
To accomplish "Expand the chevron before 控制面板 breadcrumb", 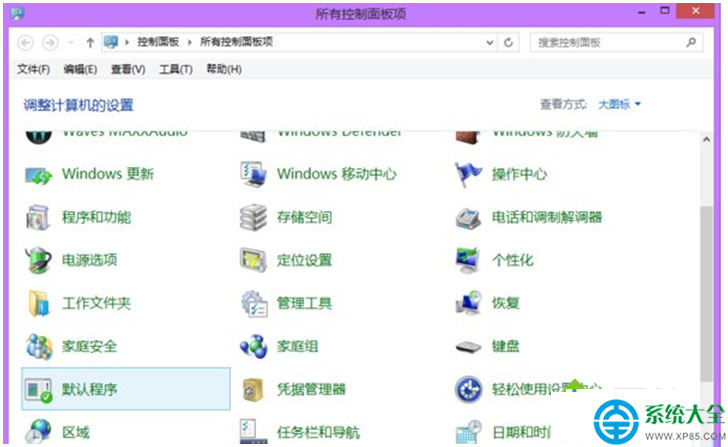I will click(126, 43).
